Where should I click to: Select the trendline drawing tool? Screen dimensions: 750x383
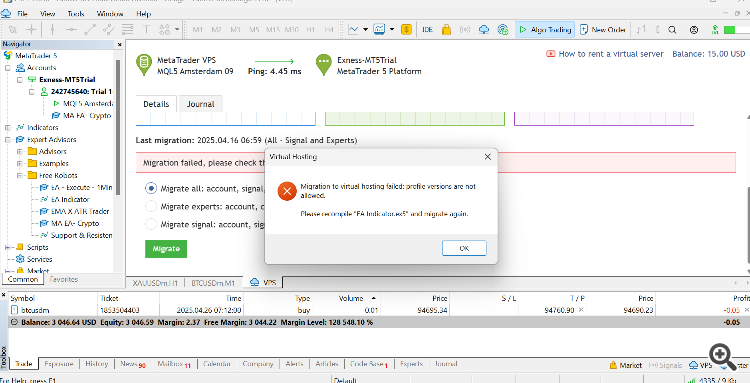coord(90,30)
